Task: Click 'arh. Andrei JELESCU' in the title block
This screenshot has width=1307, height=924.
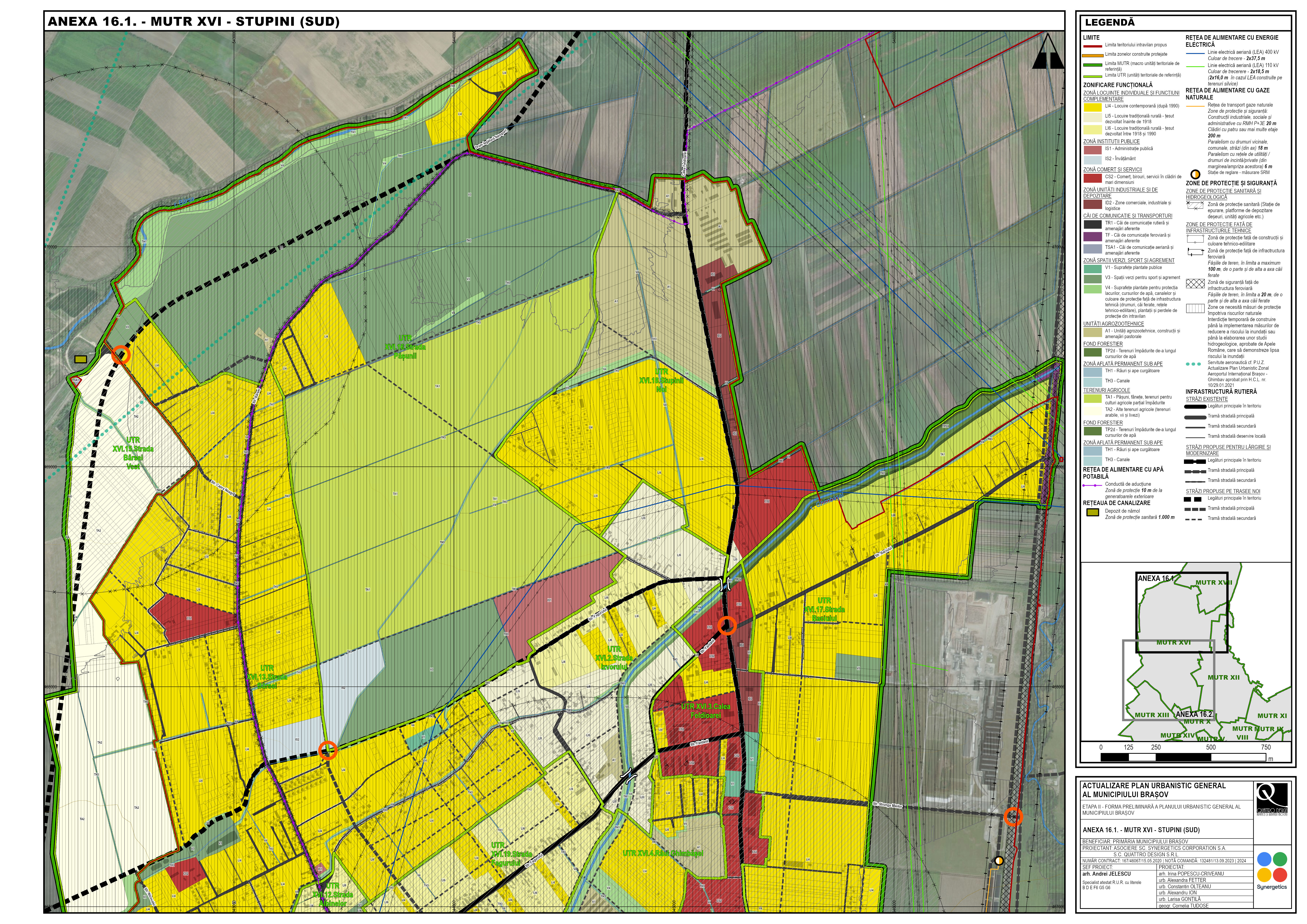Action: pos(1107,874)
